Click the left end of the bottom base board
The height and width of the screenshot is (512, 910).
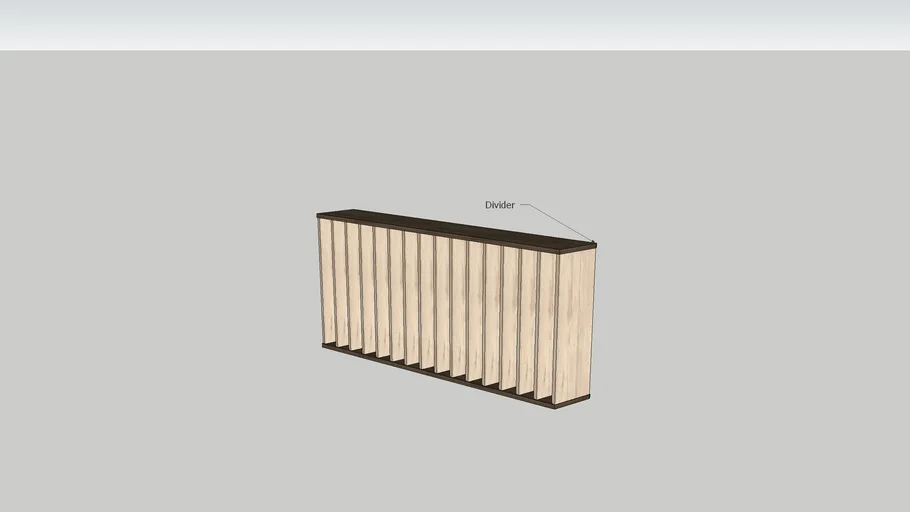[325, 346]
